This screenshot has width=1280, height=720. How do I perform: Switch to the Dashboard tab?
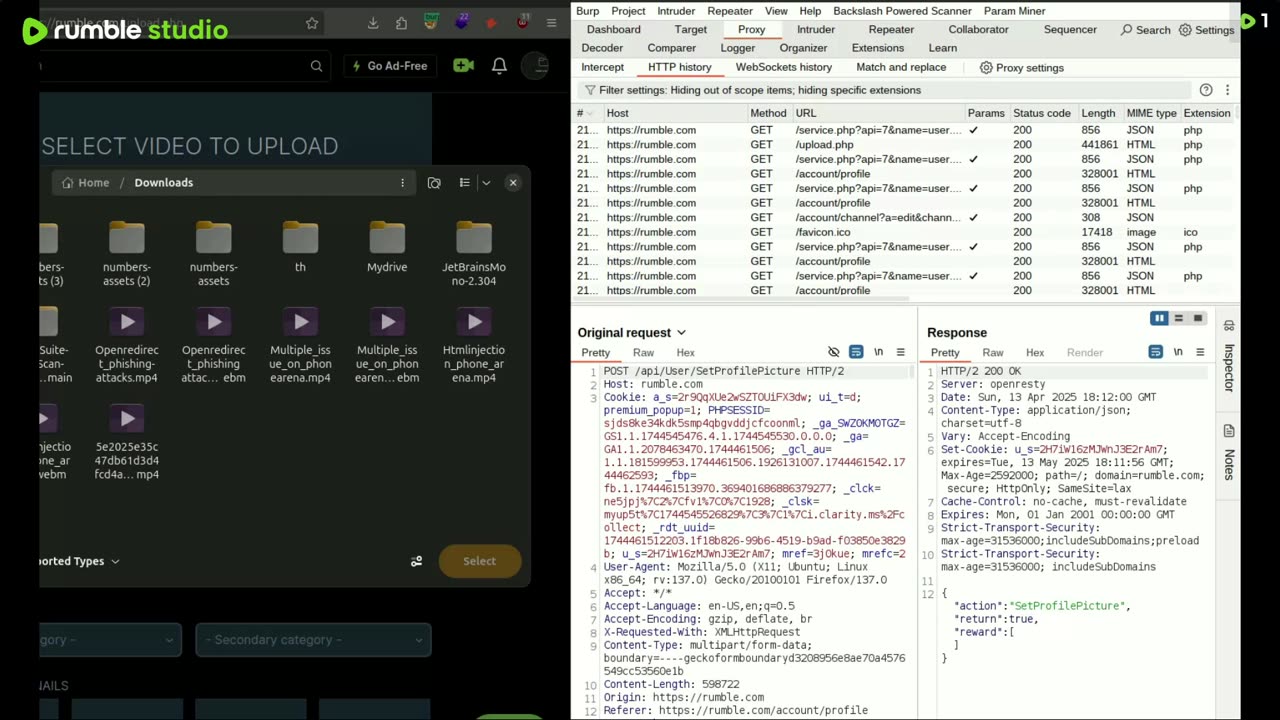coord(613,30)
